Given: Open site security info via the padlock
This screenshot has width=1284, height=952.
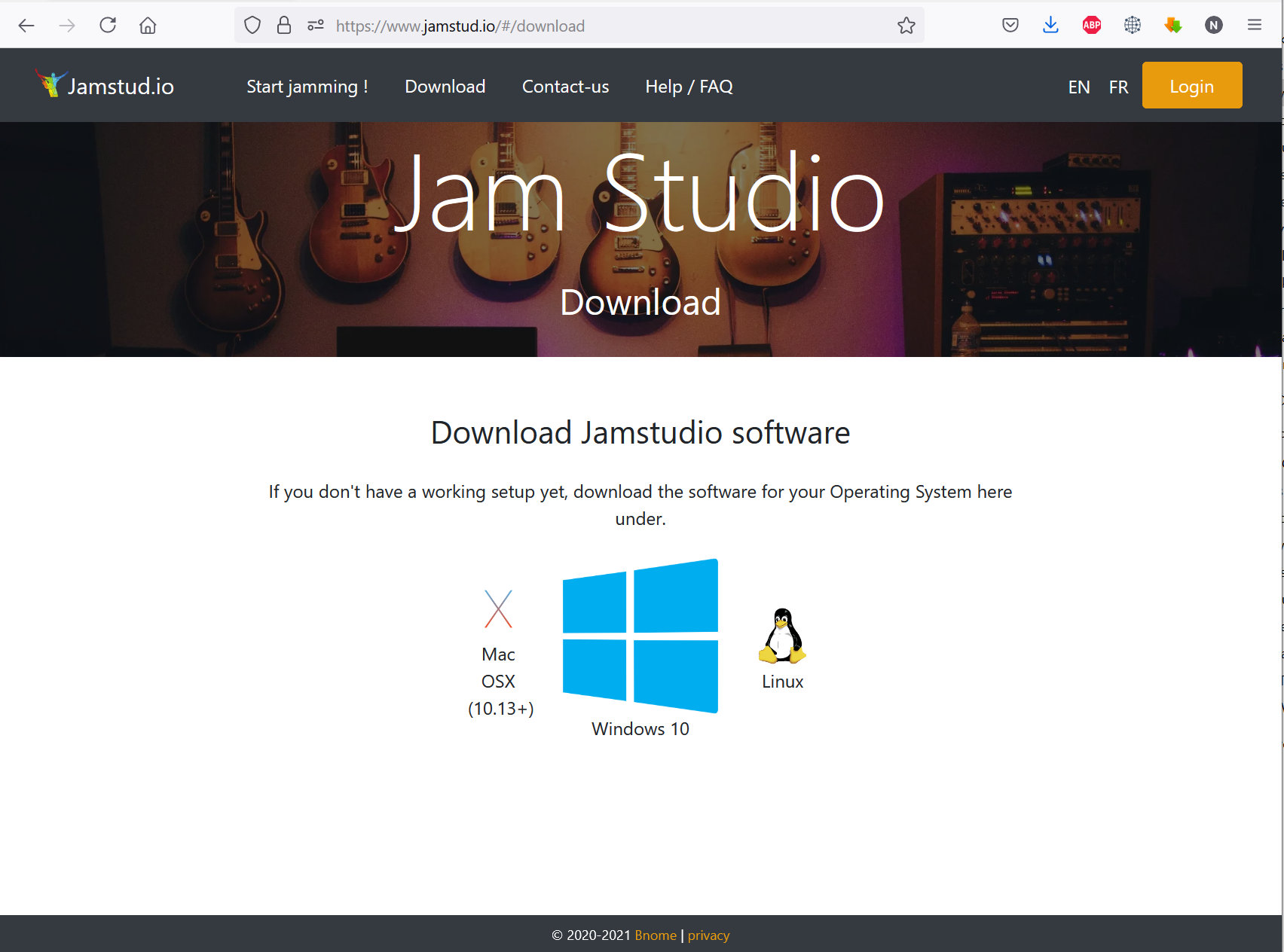Looking at the screenshot, I should [x=284, y=25].
